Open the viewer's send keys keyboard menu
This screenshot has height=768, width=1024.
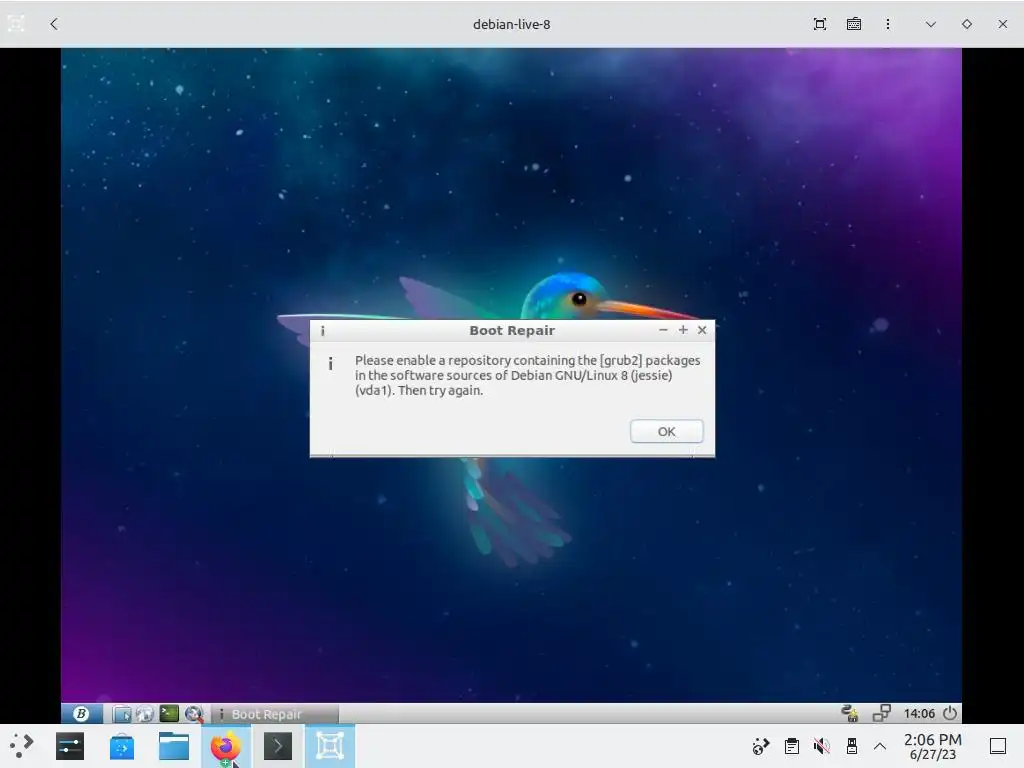click(854, 24)
